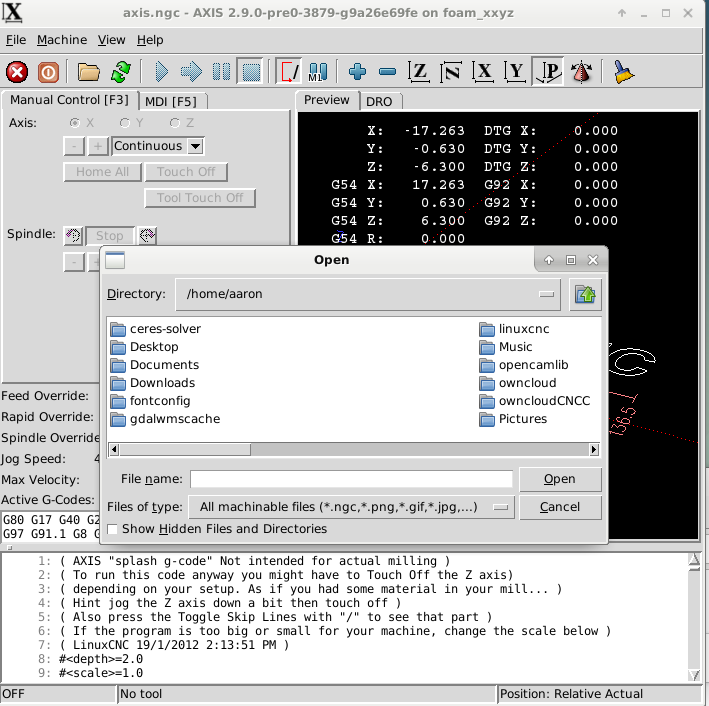Select the Z view icon
Viewport: 709px width, 706px height.
coord(420,72)
